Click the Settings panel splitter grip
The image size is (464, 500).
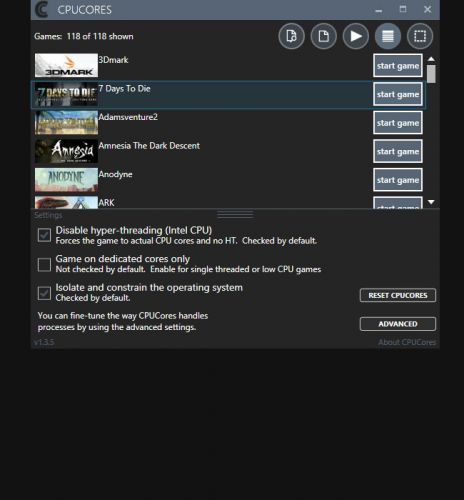click(235, 214)
